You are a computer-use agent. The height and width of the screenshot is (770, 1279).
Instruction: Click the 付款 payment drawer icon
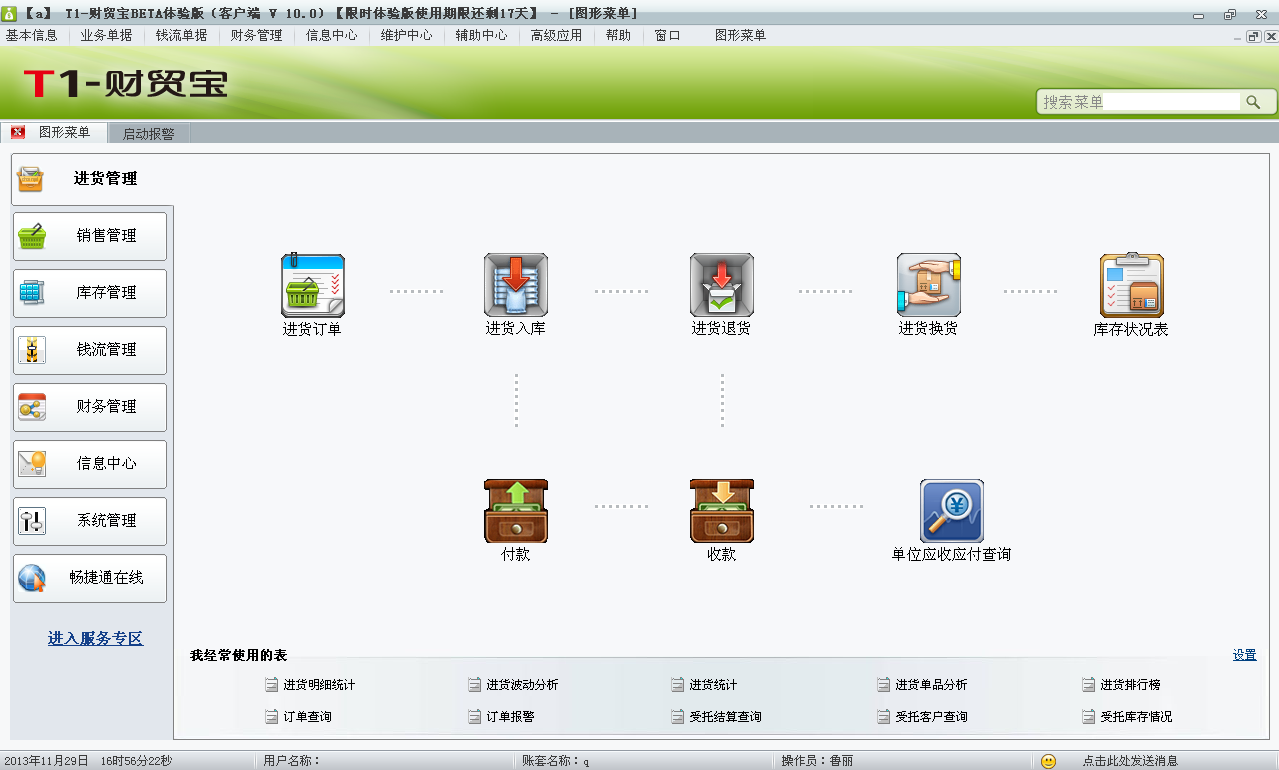point(515,511)
